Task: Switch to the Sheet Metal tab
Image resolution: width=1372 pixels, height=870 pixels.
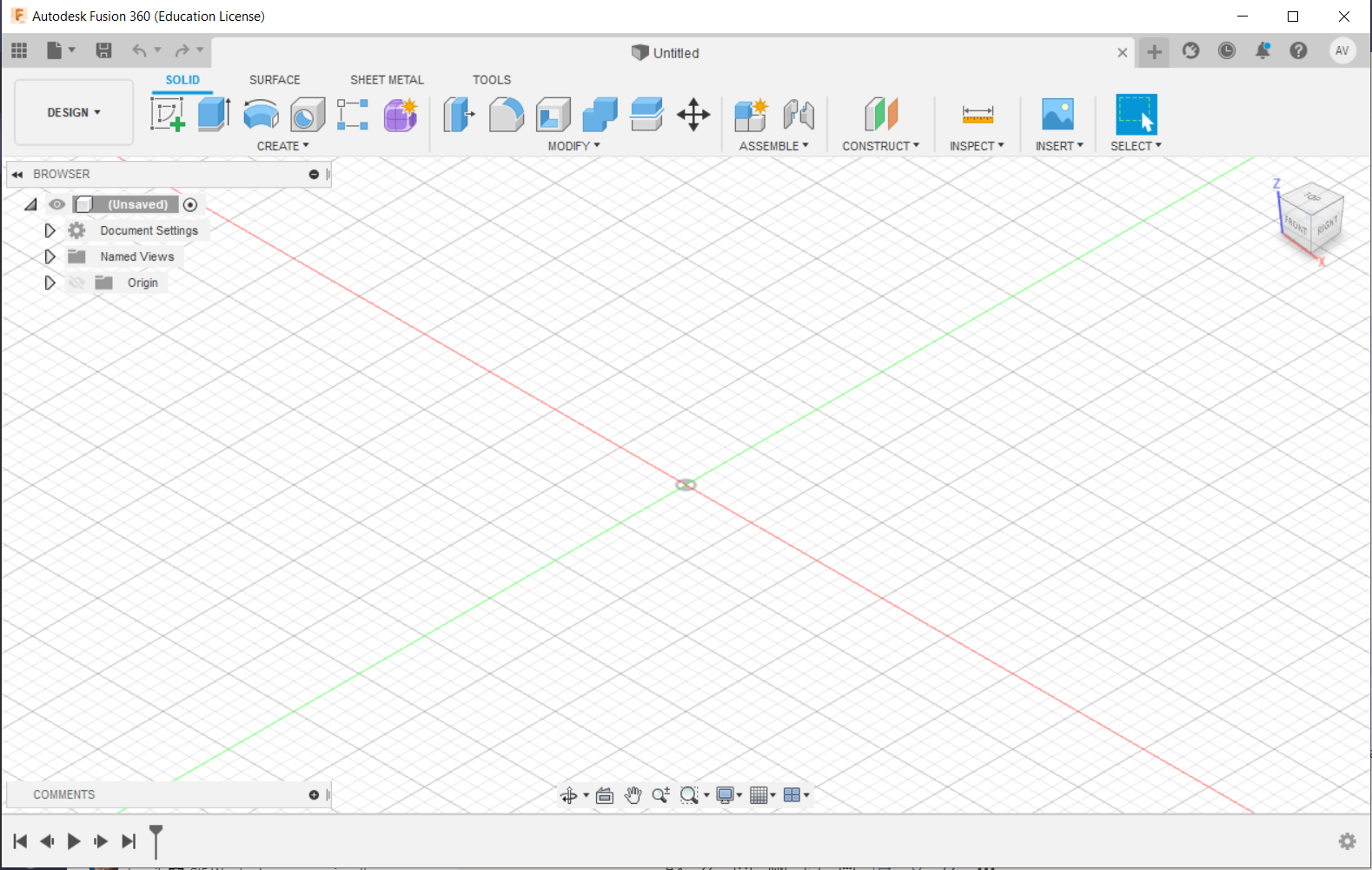Action: point(387,80)
